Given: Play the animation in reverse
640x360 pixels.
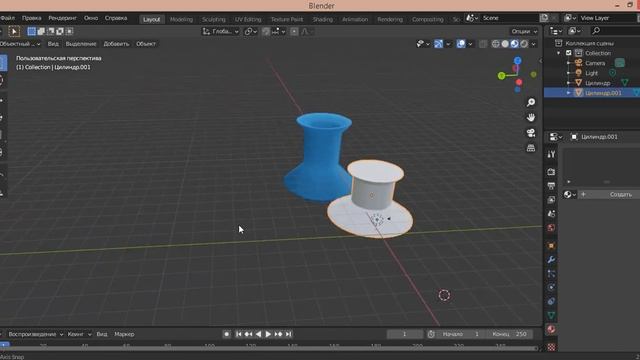Looking at the screenshot, I should (x=258, y=334).
